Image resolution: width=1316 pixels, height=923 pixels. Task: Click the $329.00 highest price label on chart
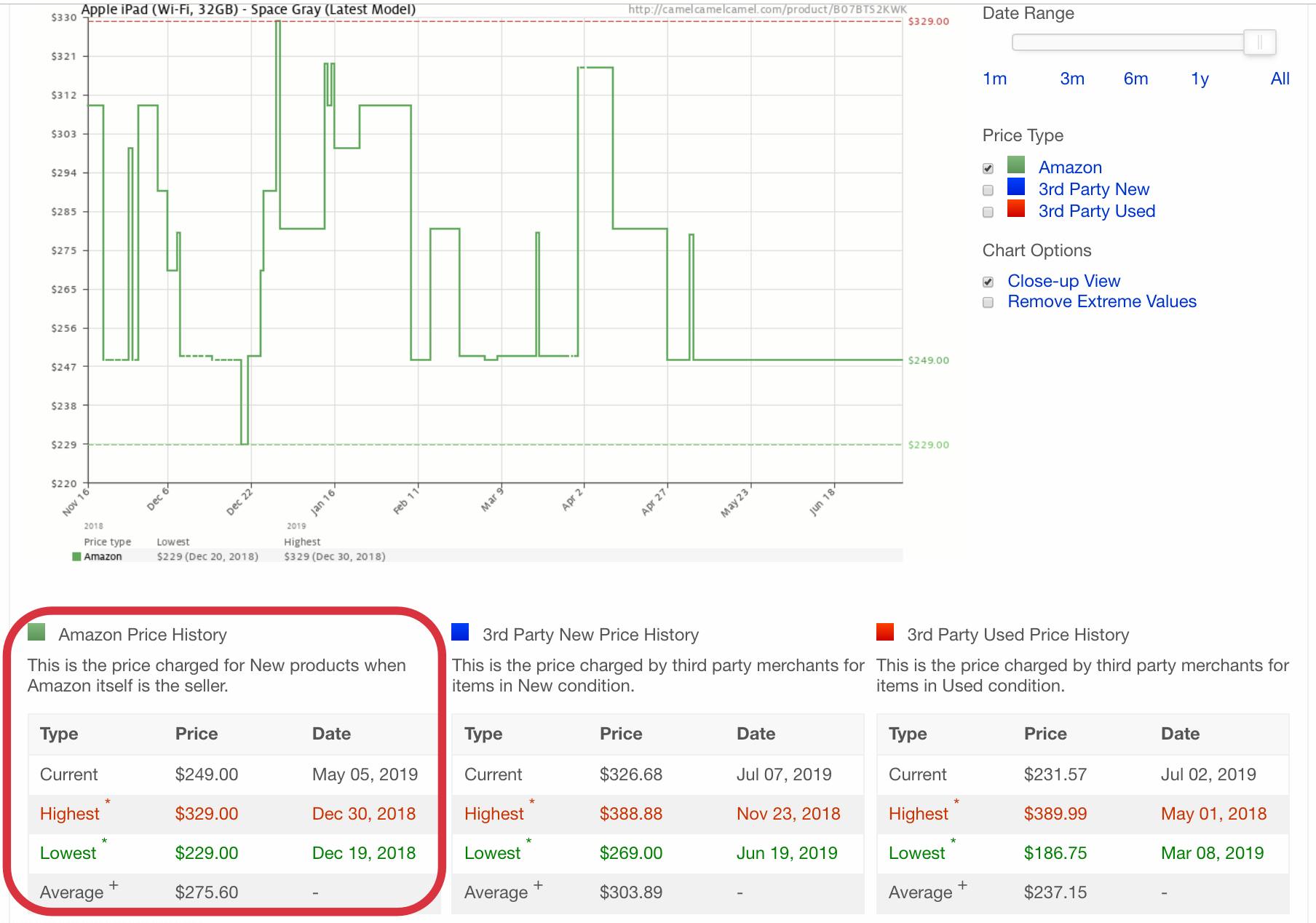tap(929, 21)
